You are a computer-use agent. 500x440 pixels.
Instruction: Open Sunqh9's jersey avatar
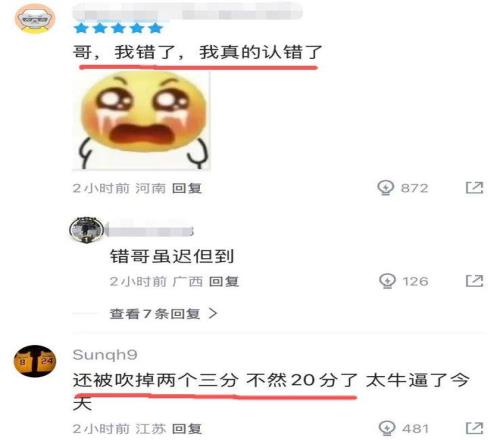35,361
